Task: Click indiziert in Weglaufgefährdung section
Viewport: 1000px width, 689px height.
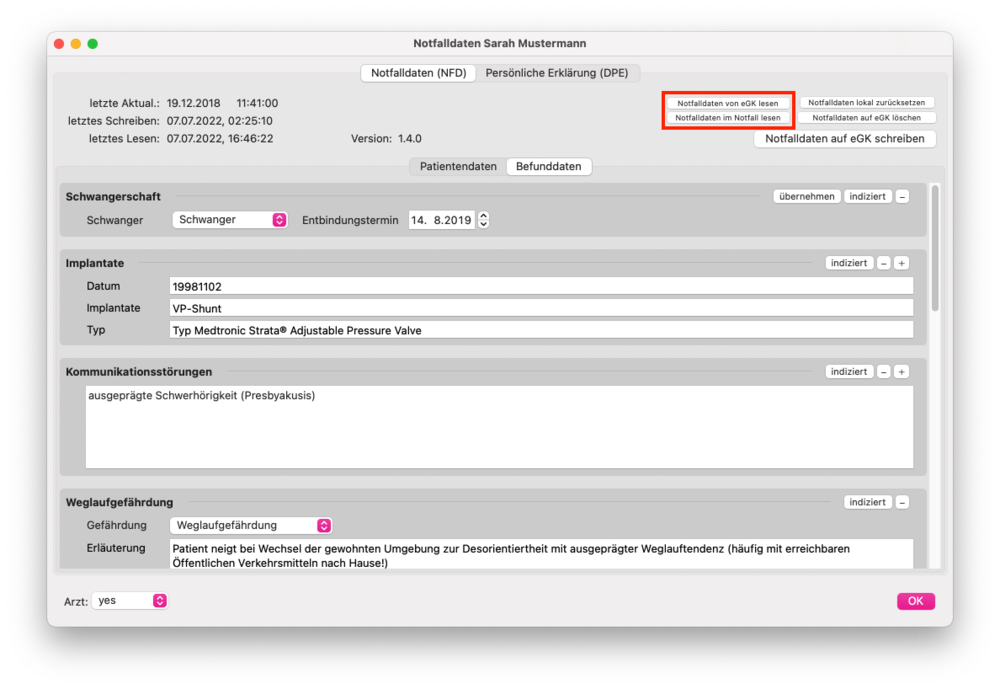Action: click(867, 502)
